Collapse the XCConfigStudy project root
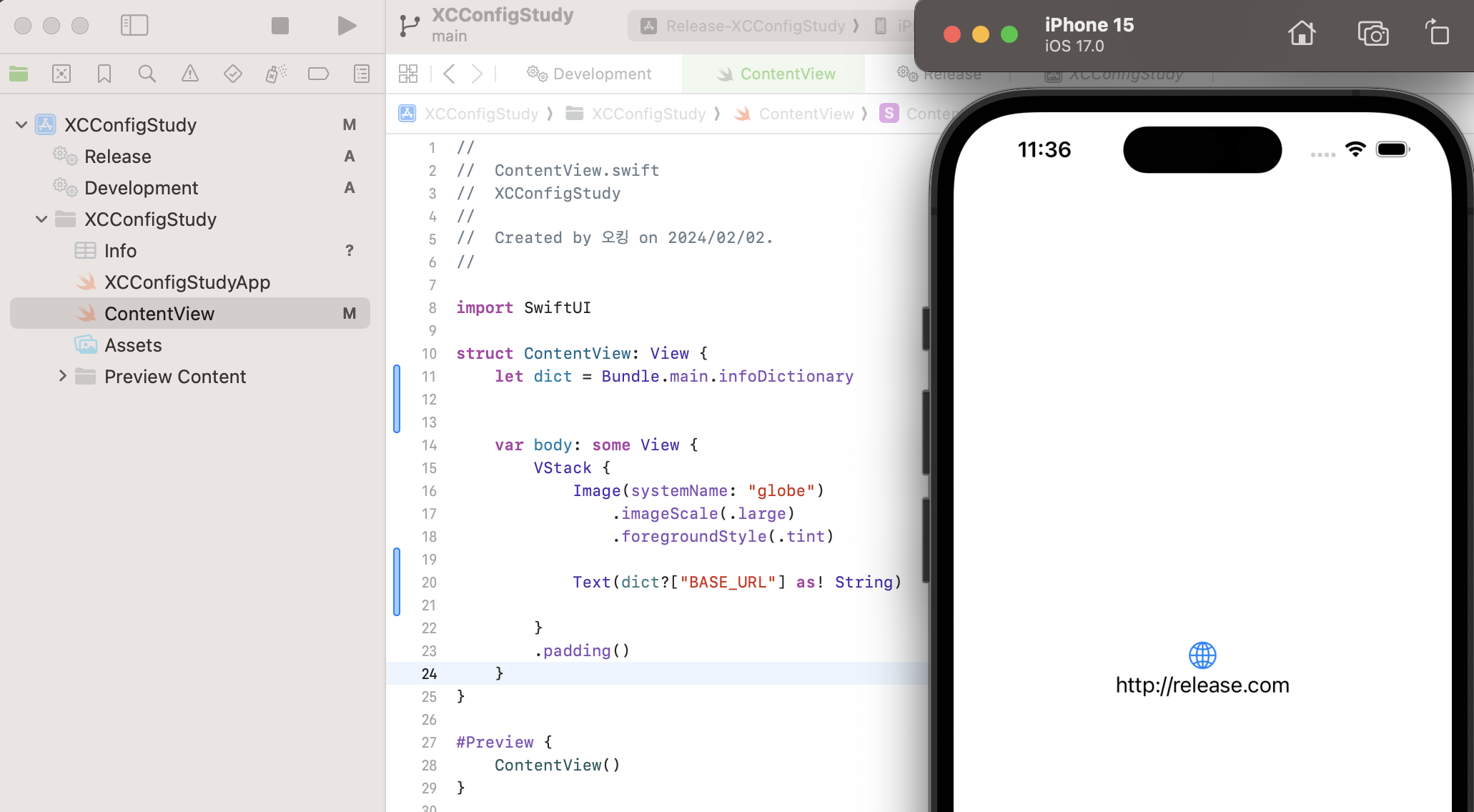Viewport: 1474px width, 812px height. (21, 125)
